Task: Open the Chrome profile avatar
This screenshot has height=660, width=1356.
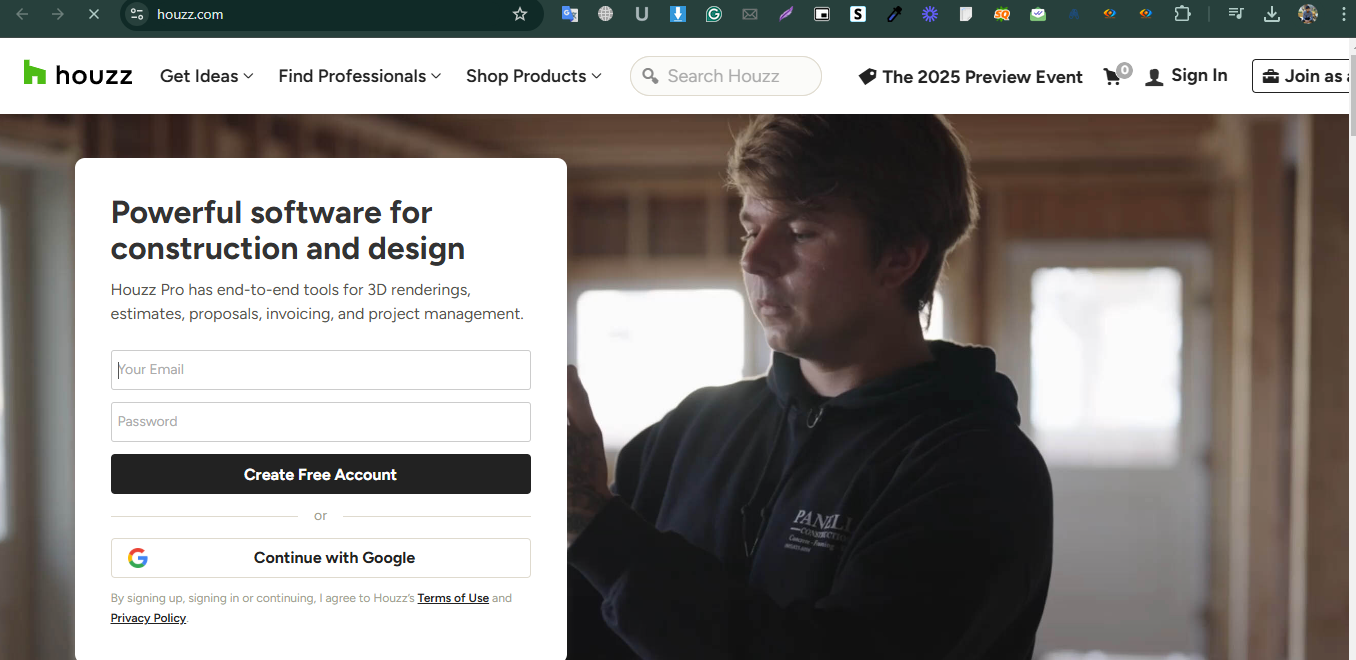Action: [1308, 14]
